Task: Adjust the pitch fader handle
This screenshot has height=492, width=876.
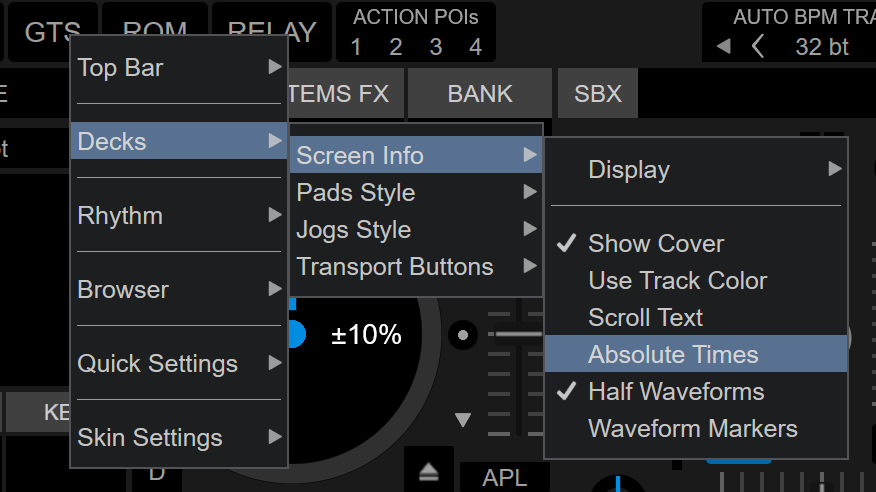Action: [x=519, y=333]
